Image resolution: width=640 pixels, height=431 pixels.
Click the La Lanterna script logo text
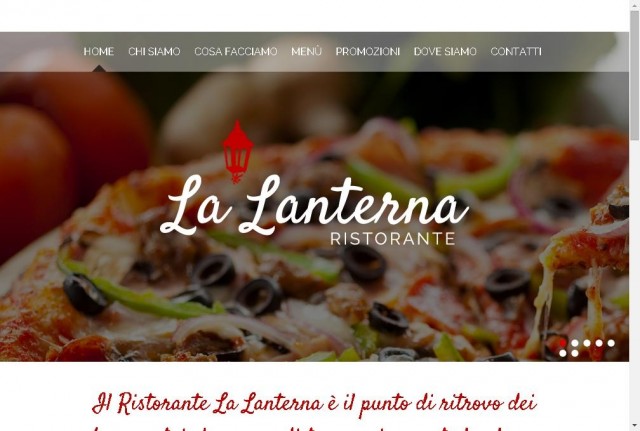tap(314, 205)
